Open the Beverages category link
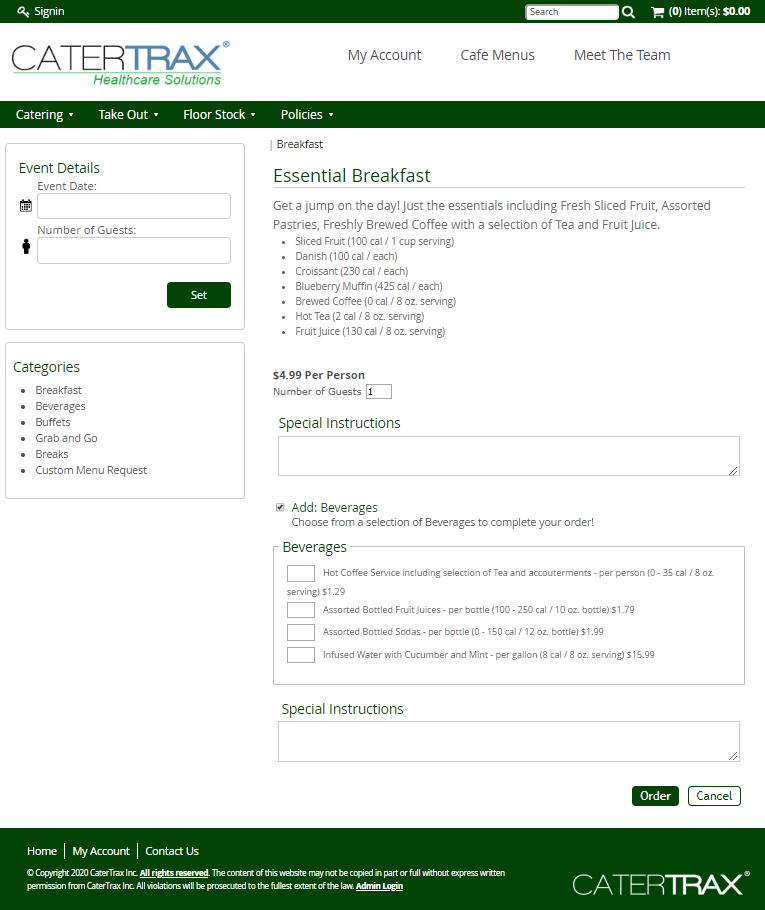Image resolution: width=765 pixels, height=910 pixels. pos(60,406)
